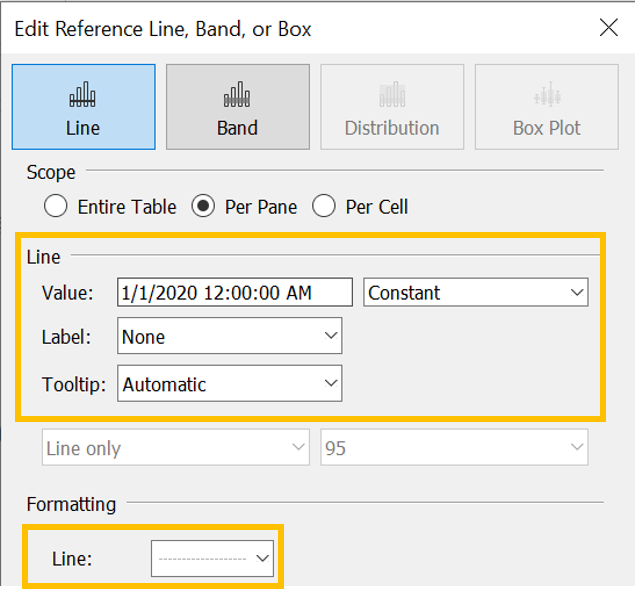Click the Formatting section heading
Screen dimensions: 635x589
[x=71, y=504]
